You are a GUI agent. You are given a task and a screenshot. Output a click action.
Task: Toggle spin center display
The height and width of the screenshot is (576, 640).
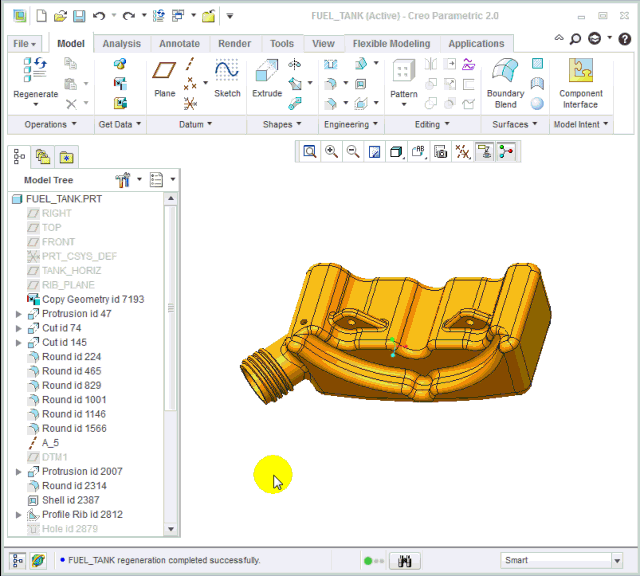(x=507, y=152)
